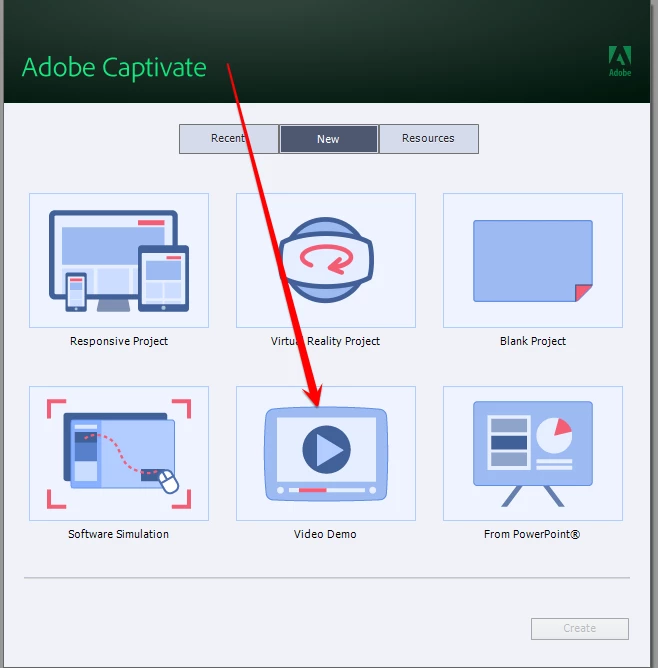Choose the Virtual Reality Project icon
Viewport: 658px width, 668px height.
pos(326,260)
